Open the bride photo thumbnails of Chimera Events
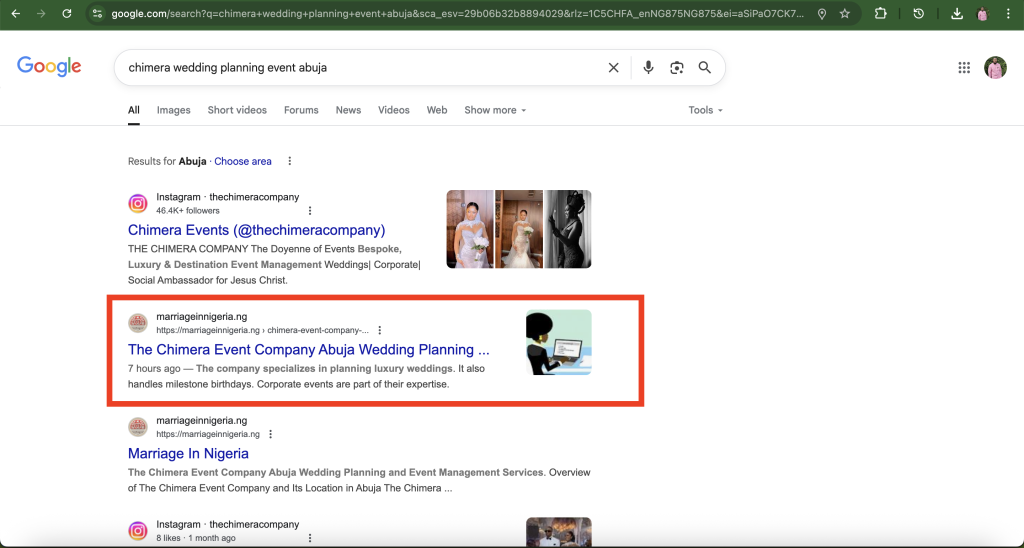 point(519,229)
